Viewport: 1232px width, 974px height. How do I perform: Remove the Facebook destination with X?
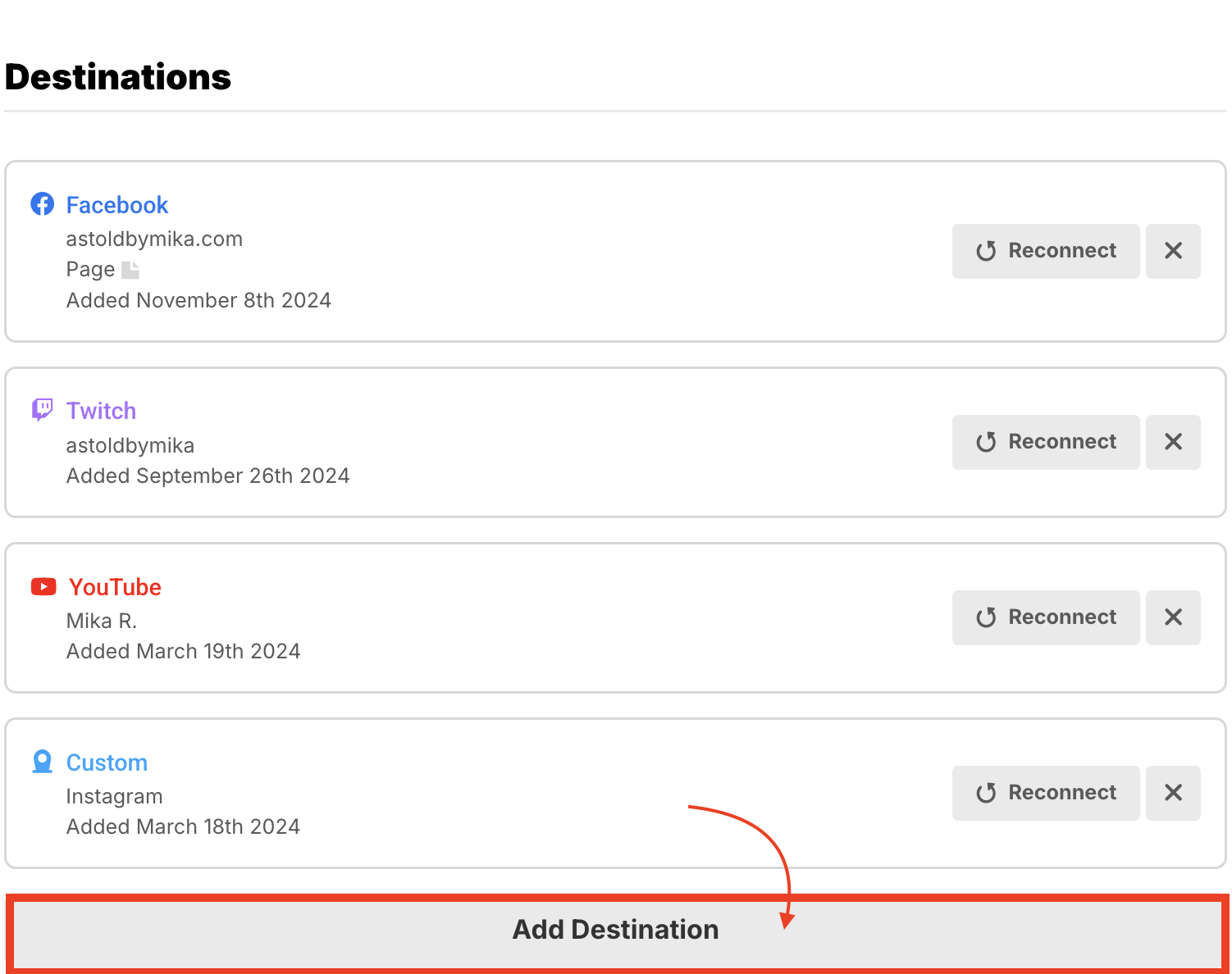(1173, 251)
